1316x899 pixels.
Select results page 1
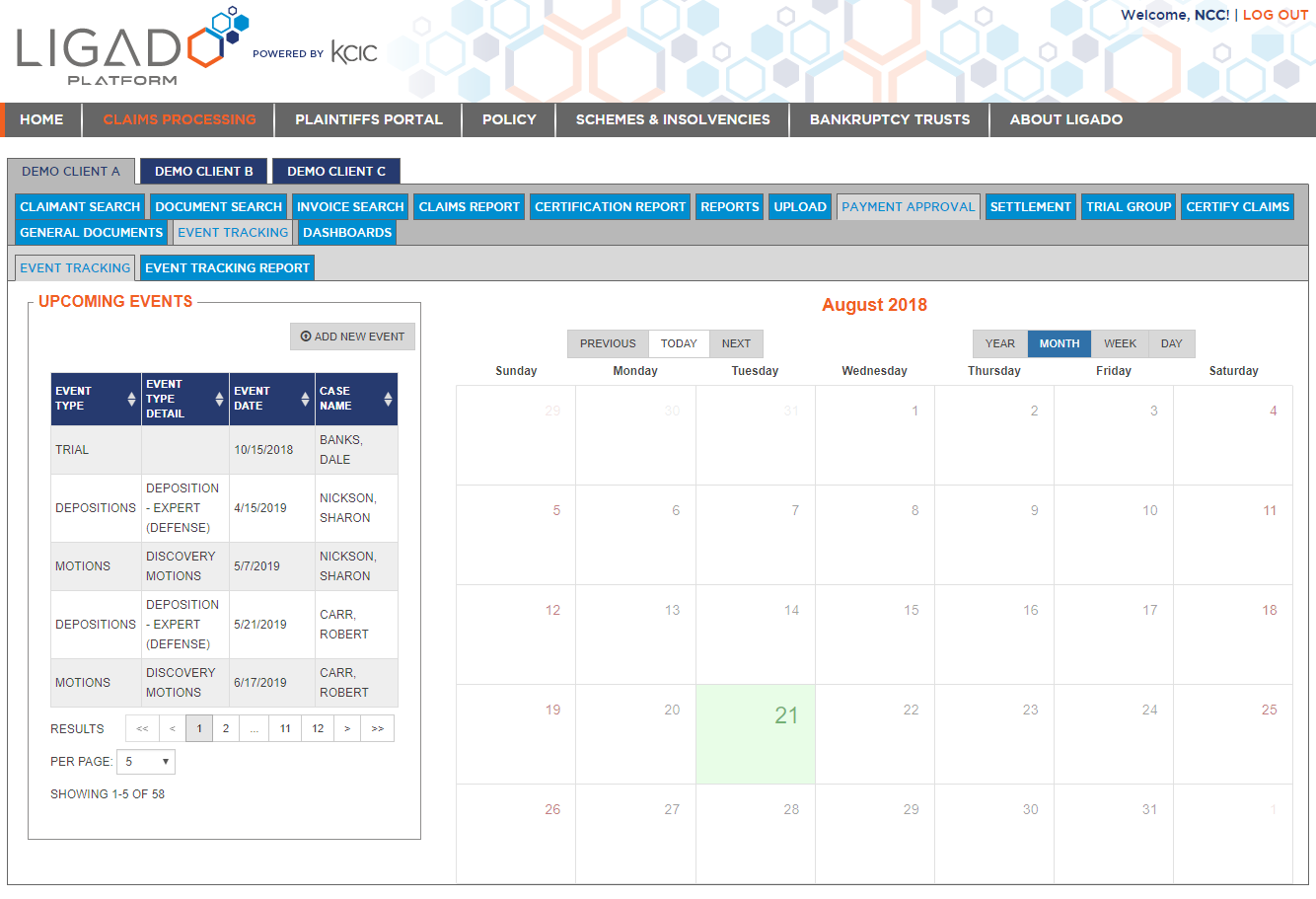199,728
